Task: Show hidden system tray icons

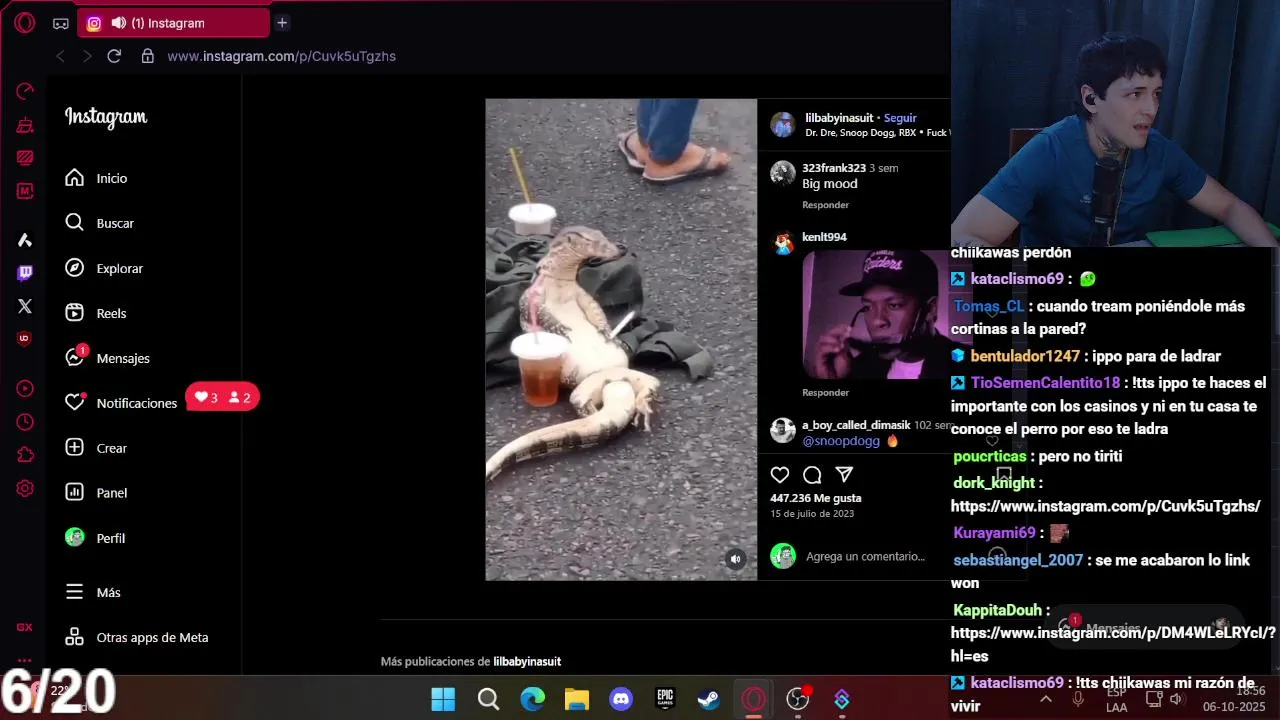Action: (x=1046, y=700)
